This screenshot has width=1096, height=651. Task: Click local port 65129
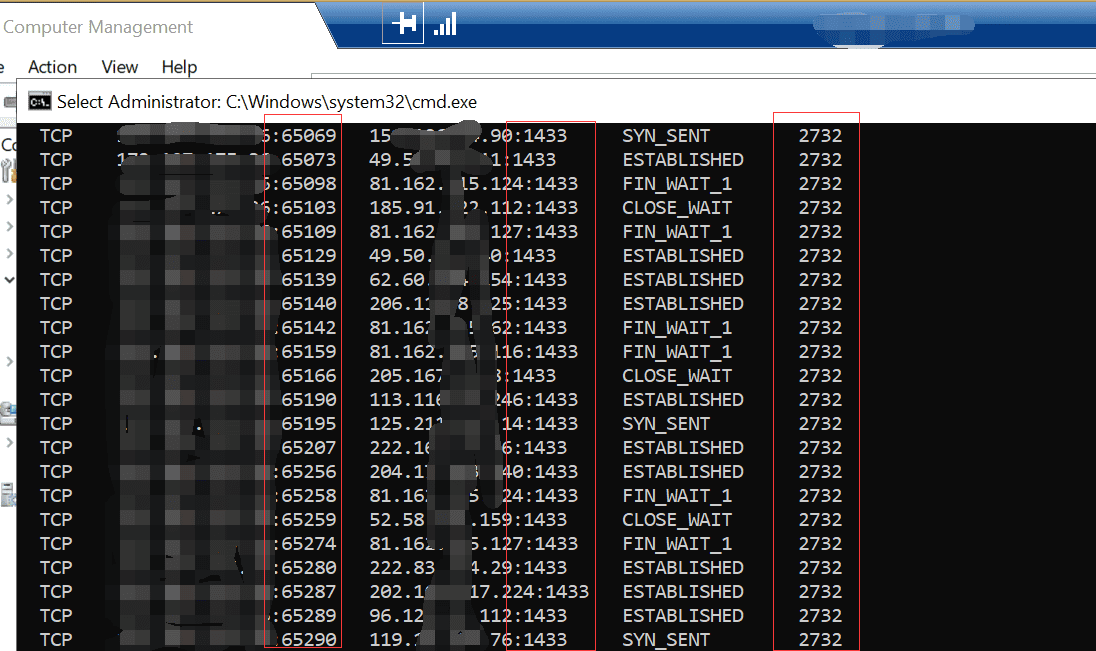coord(308,256)
